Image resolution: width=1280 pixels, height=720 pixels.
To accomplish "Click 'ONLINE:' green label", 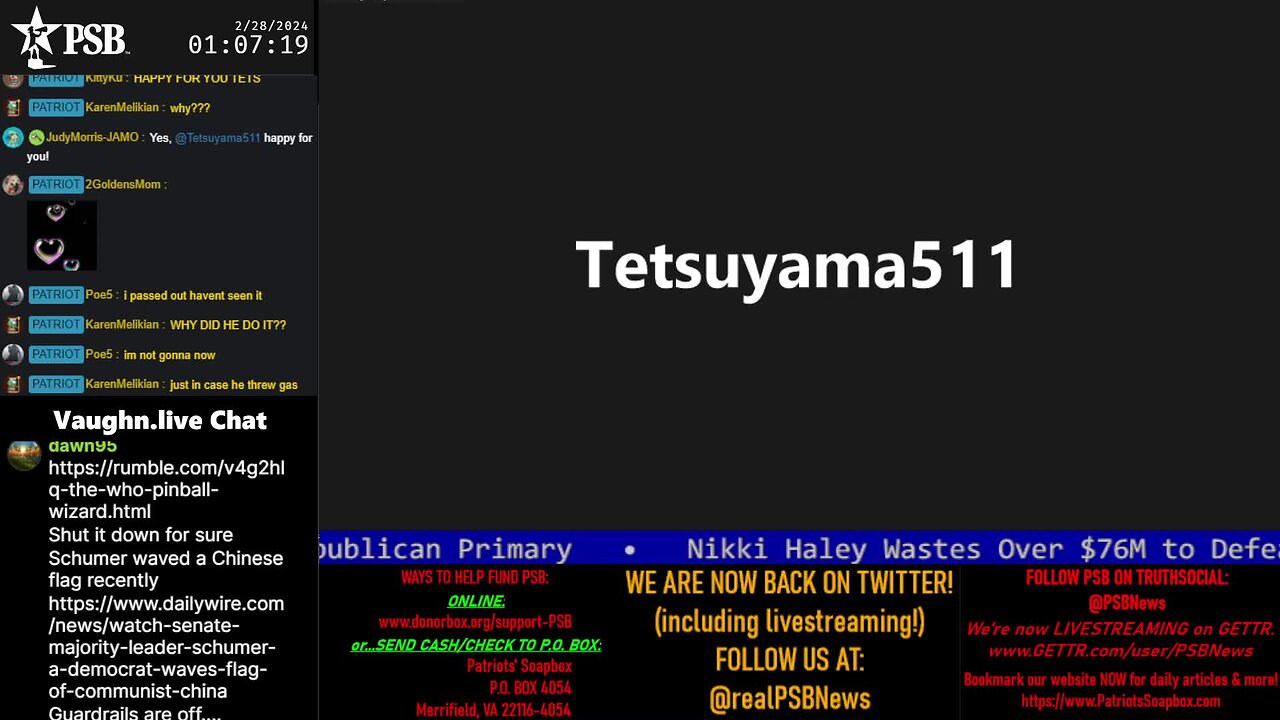I will (476, 601).
